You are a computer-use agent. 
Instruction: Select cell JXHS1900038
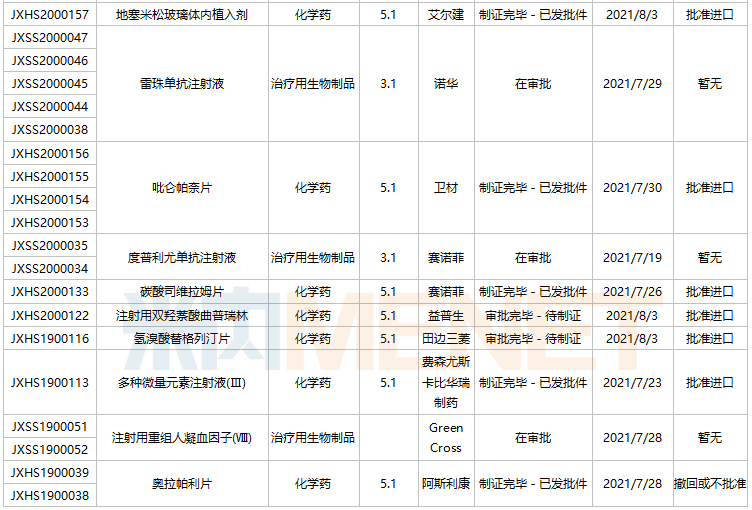50,496
